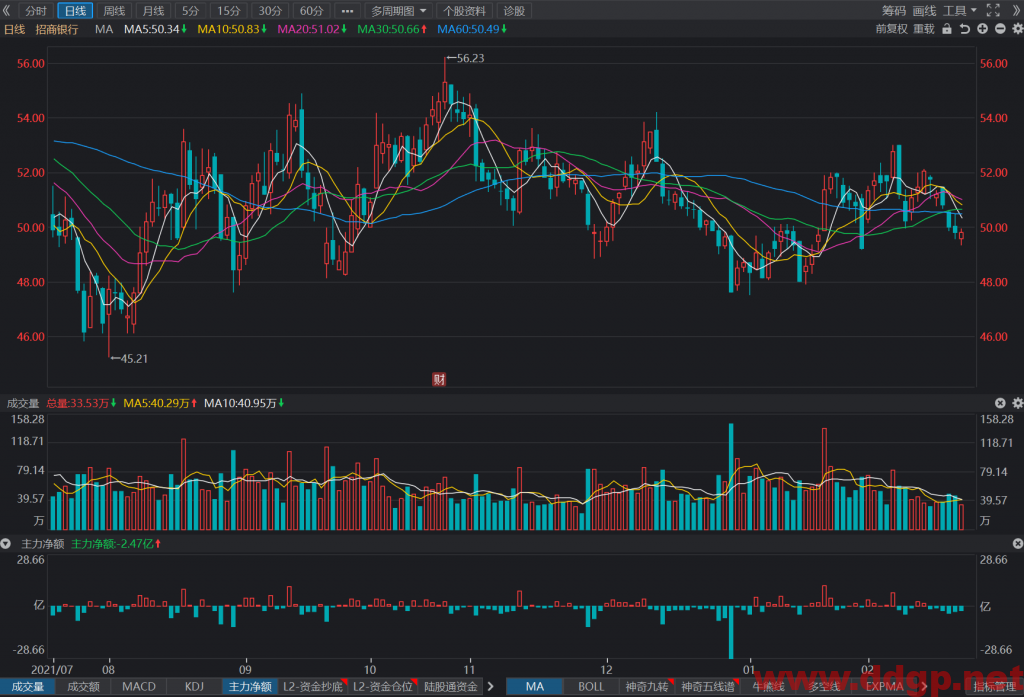Viewport: 1024px width, 697px height.
Task: Open 成交量 panel settings gear
Action: pos(1017,403)
